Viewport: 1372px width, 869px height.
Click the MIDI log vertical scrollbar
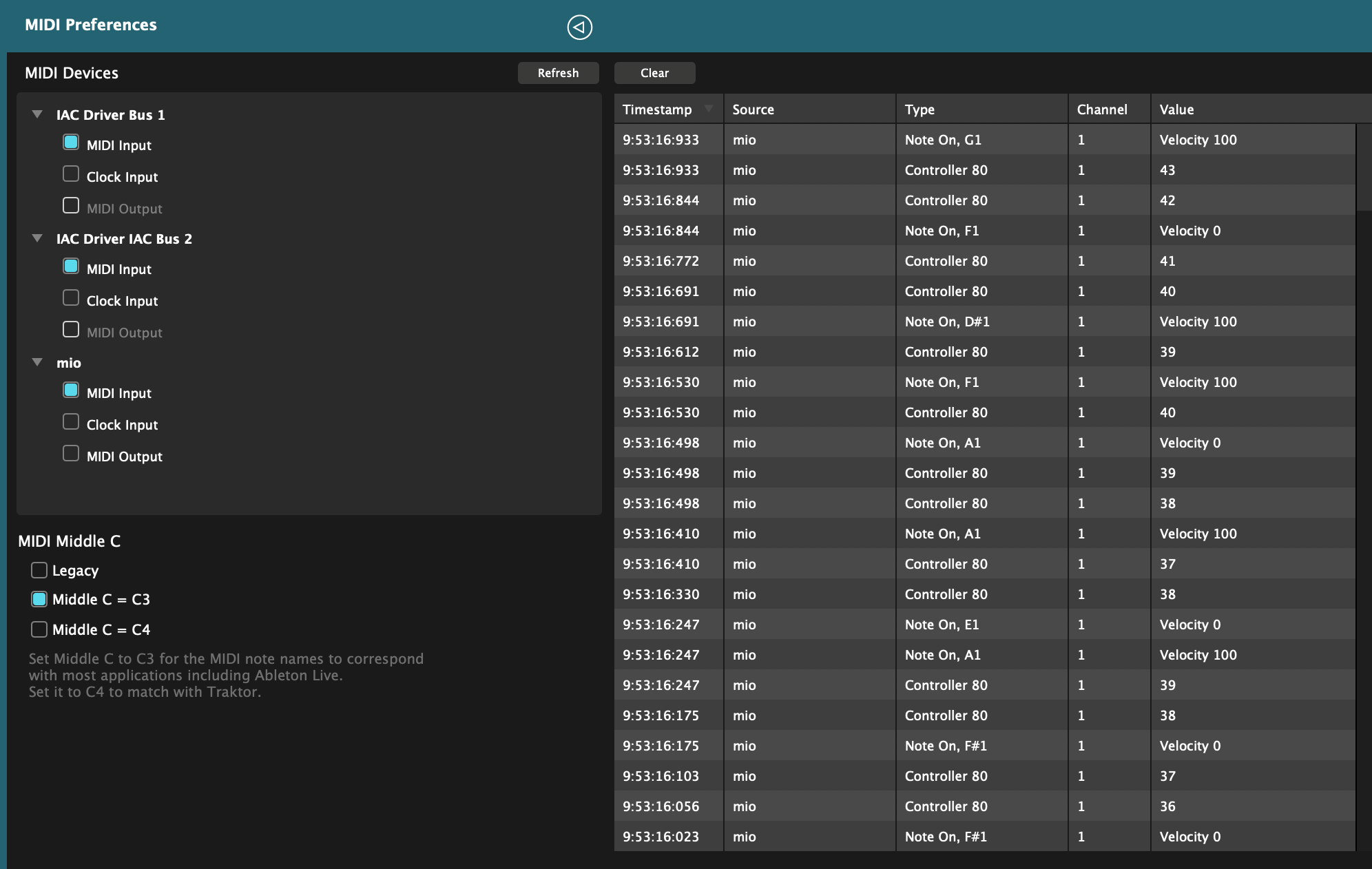click(1363, 168)
